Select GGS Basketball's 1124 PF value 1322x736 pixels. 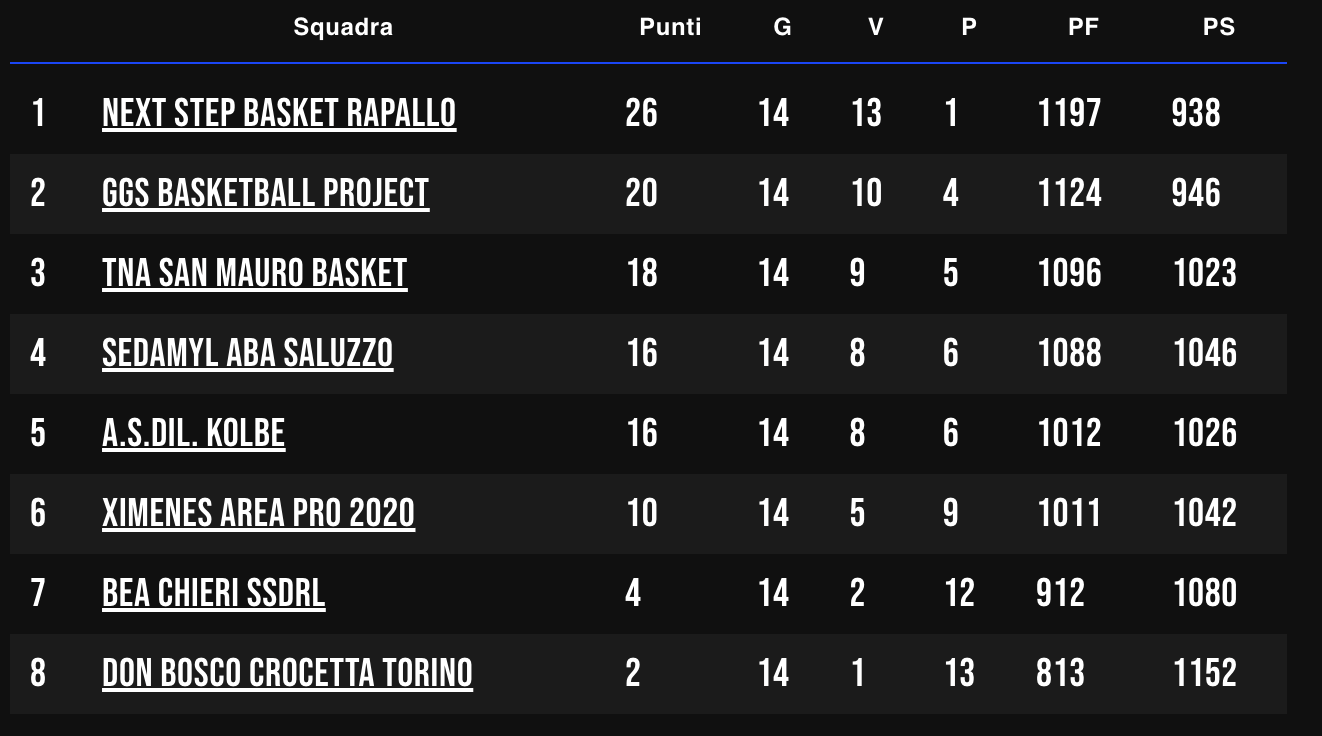[x=1070, y=193]
